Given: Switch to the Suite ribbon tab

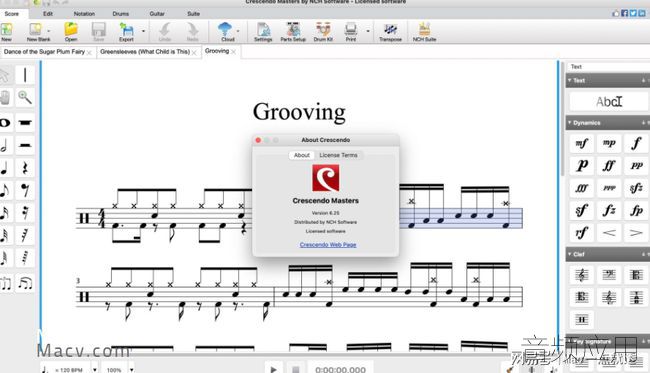Looking at the screenshot, I should tap(193, 14).
